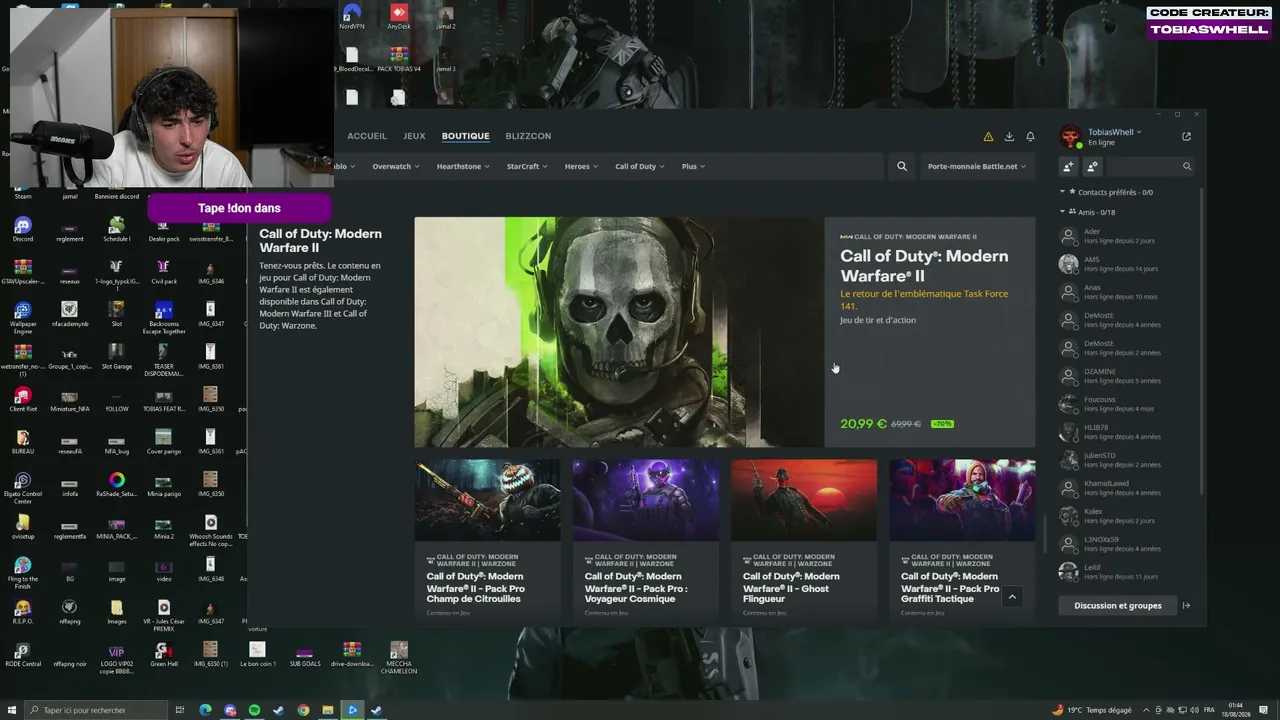
Task: Open the Plus shop dropdown
Action: click(693, 166)
